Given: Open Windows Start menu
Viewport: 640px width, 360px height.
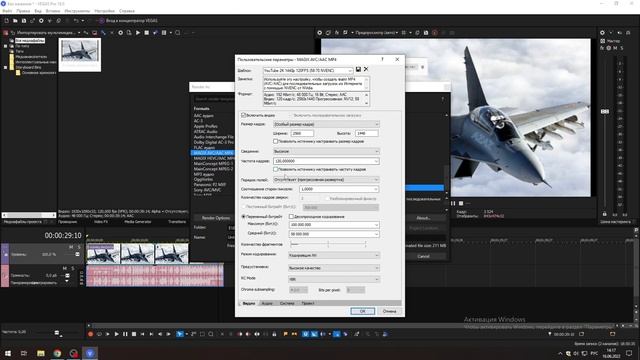Looking at the screenshot, I should click(x=8, y=353).
